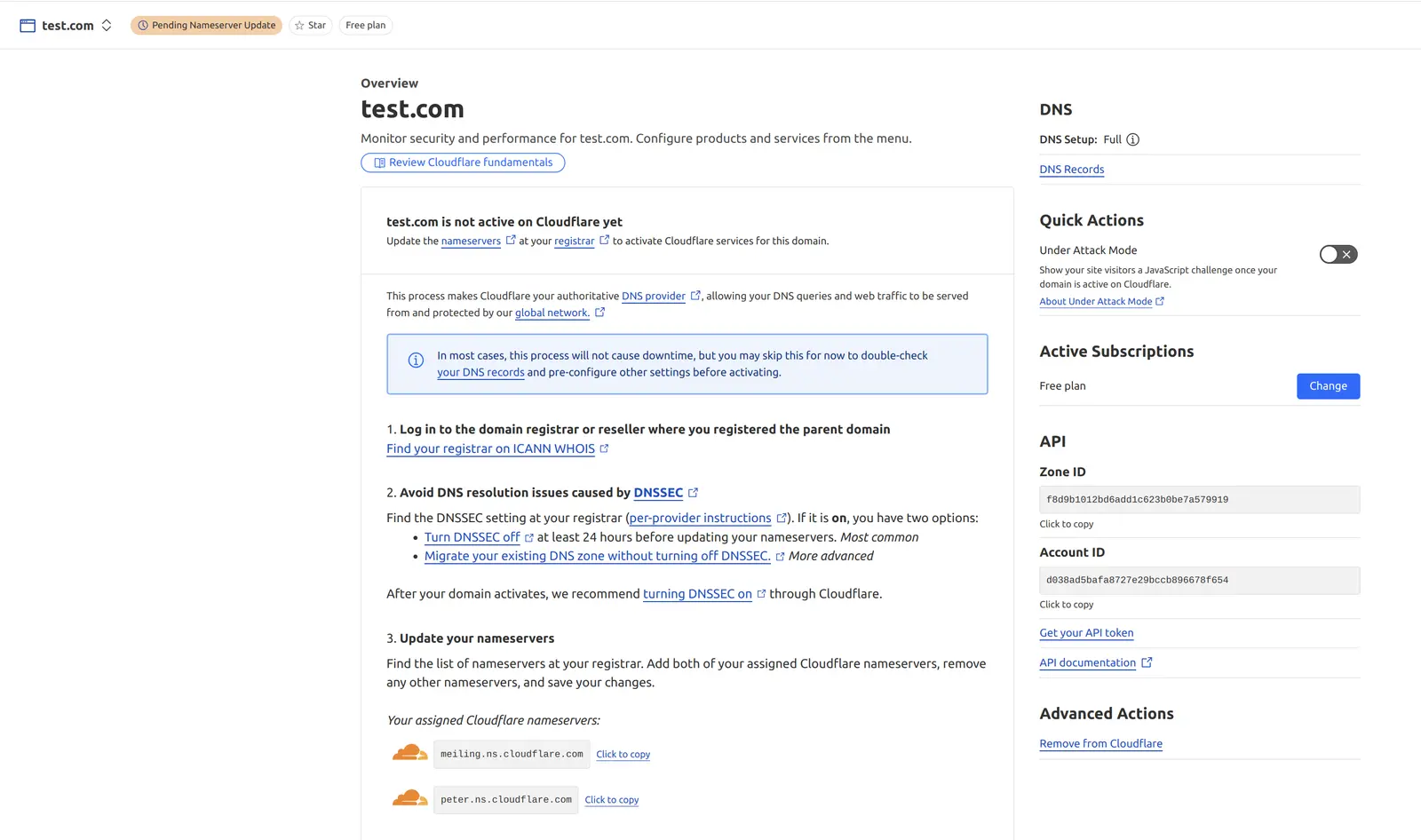This screenshot has width=1421, height=840.
Task: Click the nameservers link
Action: coord(471,242)
